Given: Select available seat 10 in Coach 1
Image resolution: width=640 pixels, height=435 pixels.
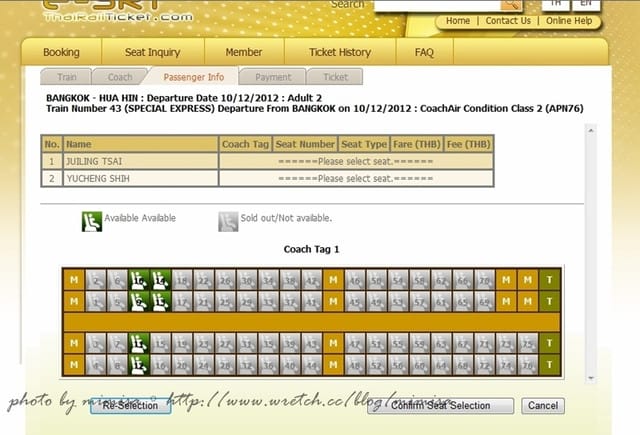Looking at the screenshot, I should [x=139, y=280].
